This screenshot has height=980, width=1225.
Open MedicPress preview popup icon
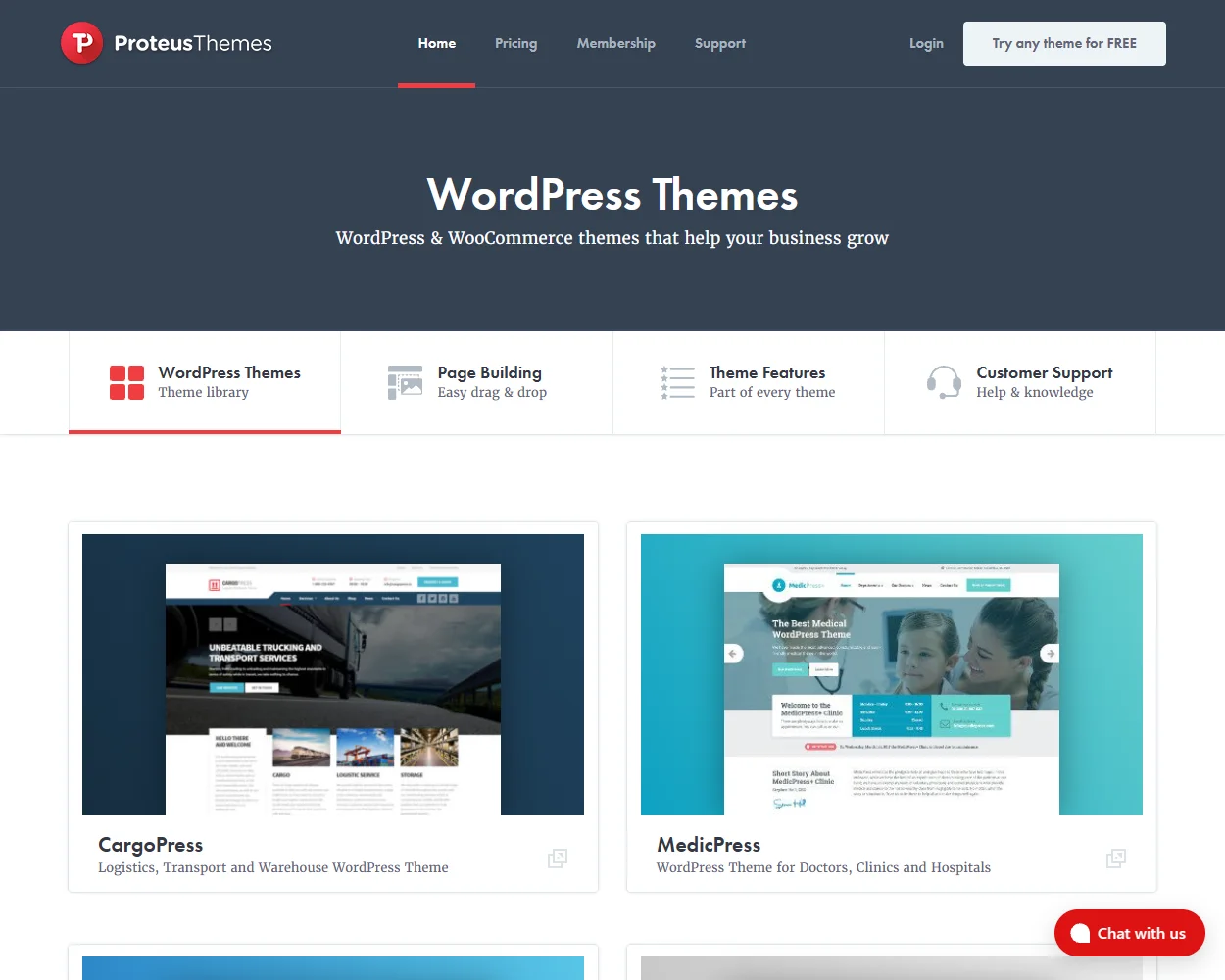[1116, 858]
